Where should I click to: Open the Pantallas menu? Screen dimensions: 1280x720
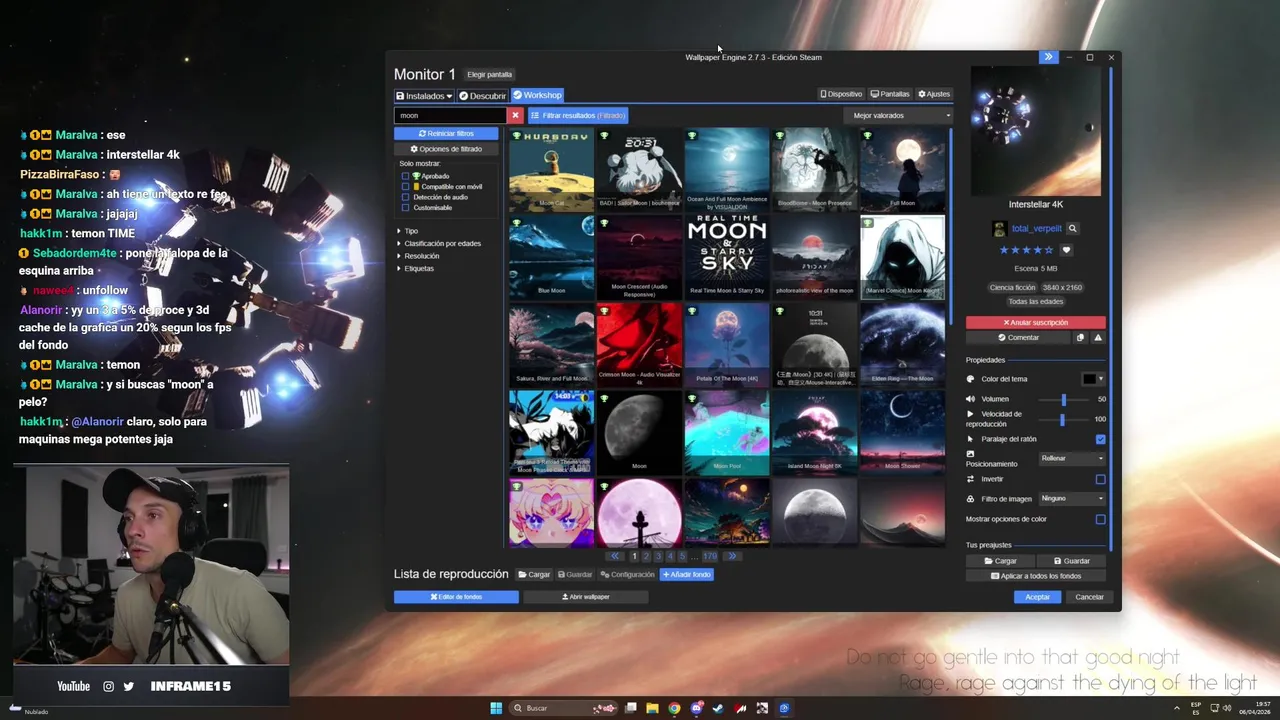[890, 94]
